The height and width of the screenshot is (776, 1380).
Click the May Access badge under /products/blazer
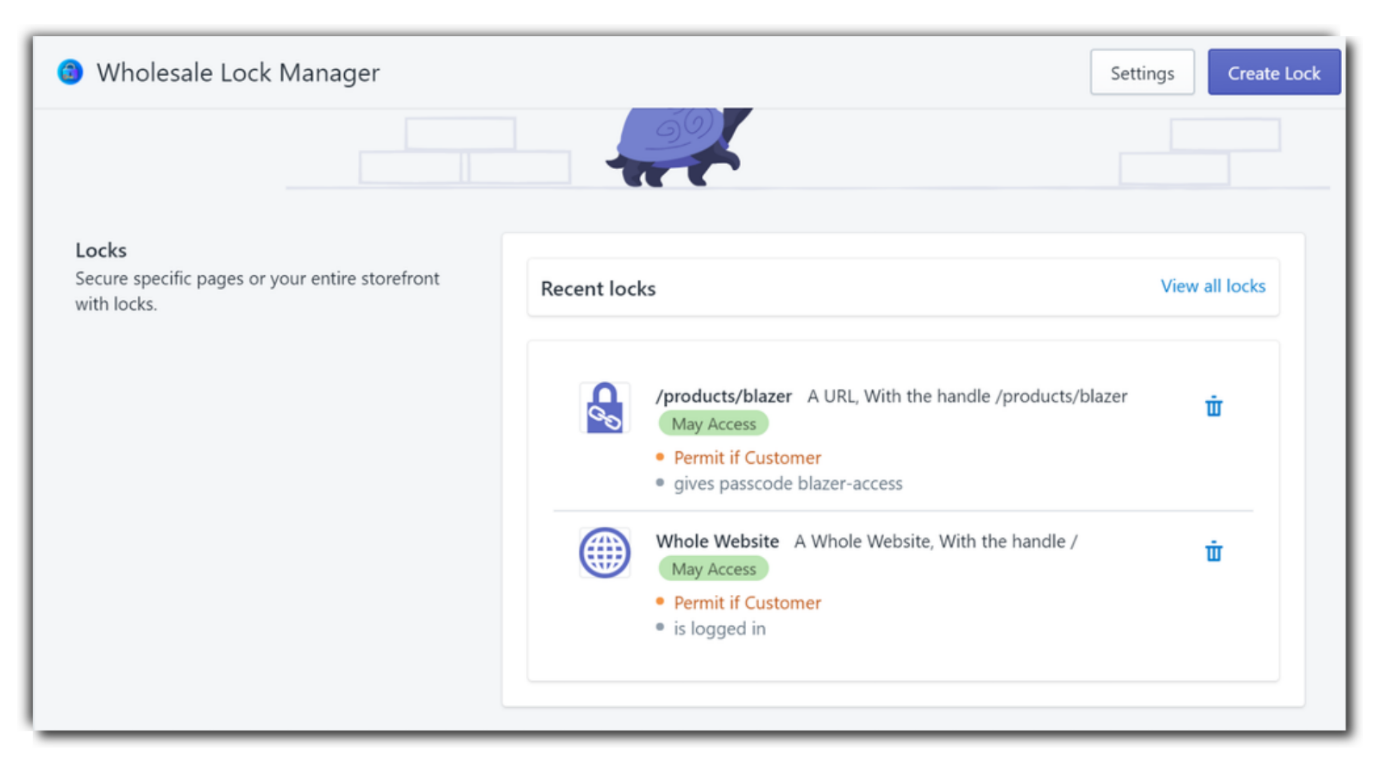[713, 424]
